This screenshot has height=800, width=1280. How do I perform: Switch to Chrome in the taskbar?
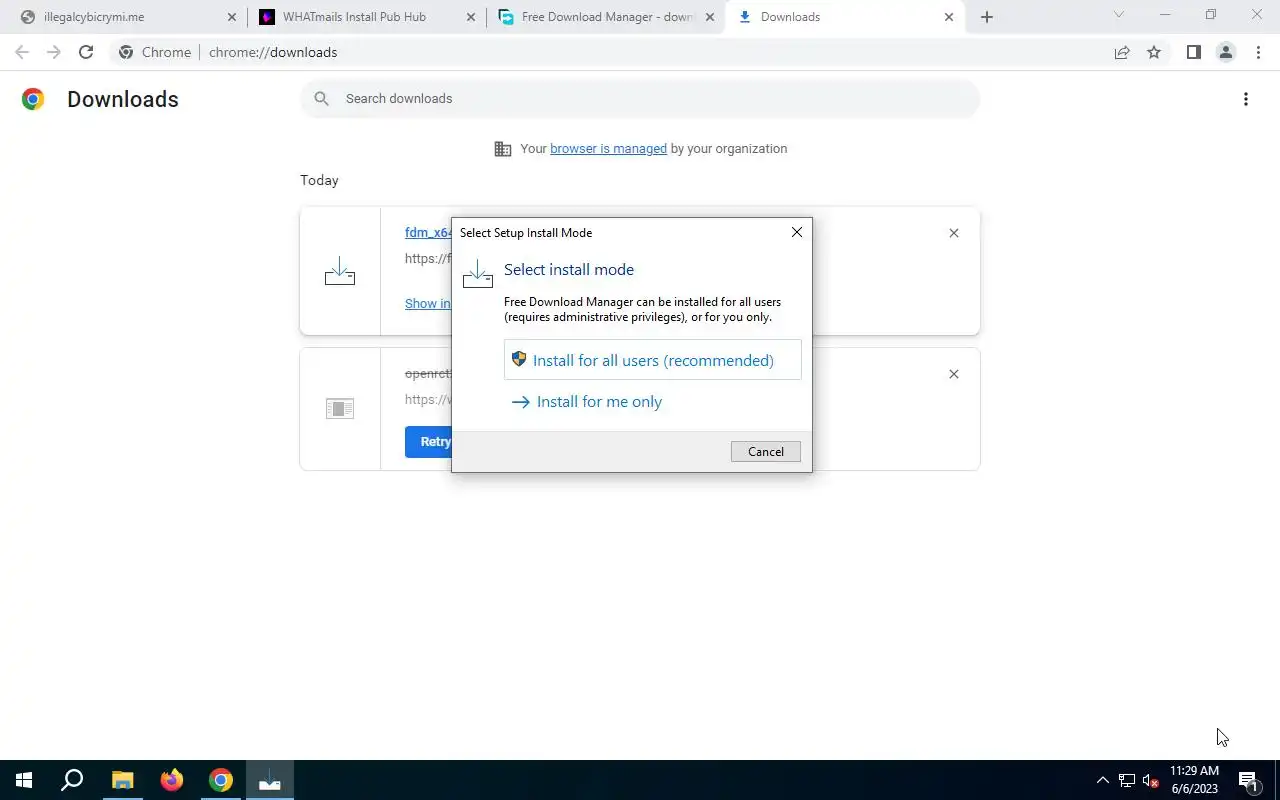(221, 780)
